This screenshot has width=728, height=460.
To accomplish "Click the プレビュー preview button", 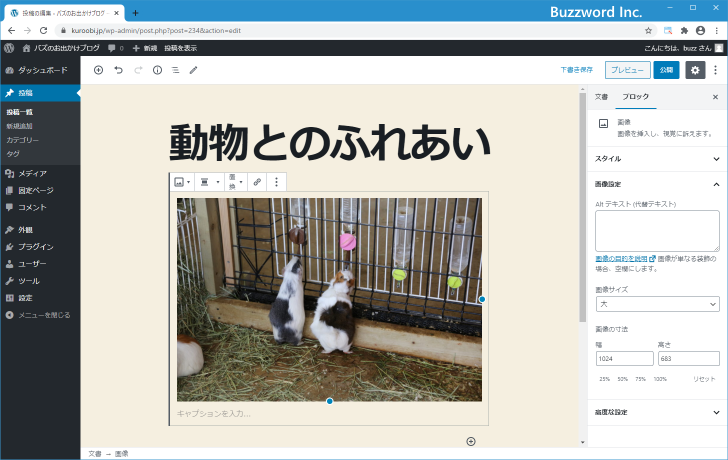I will point(627,70).
